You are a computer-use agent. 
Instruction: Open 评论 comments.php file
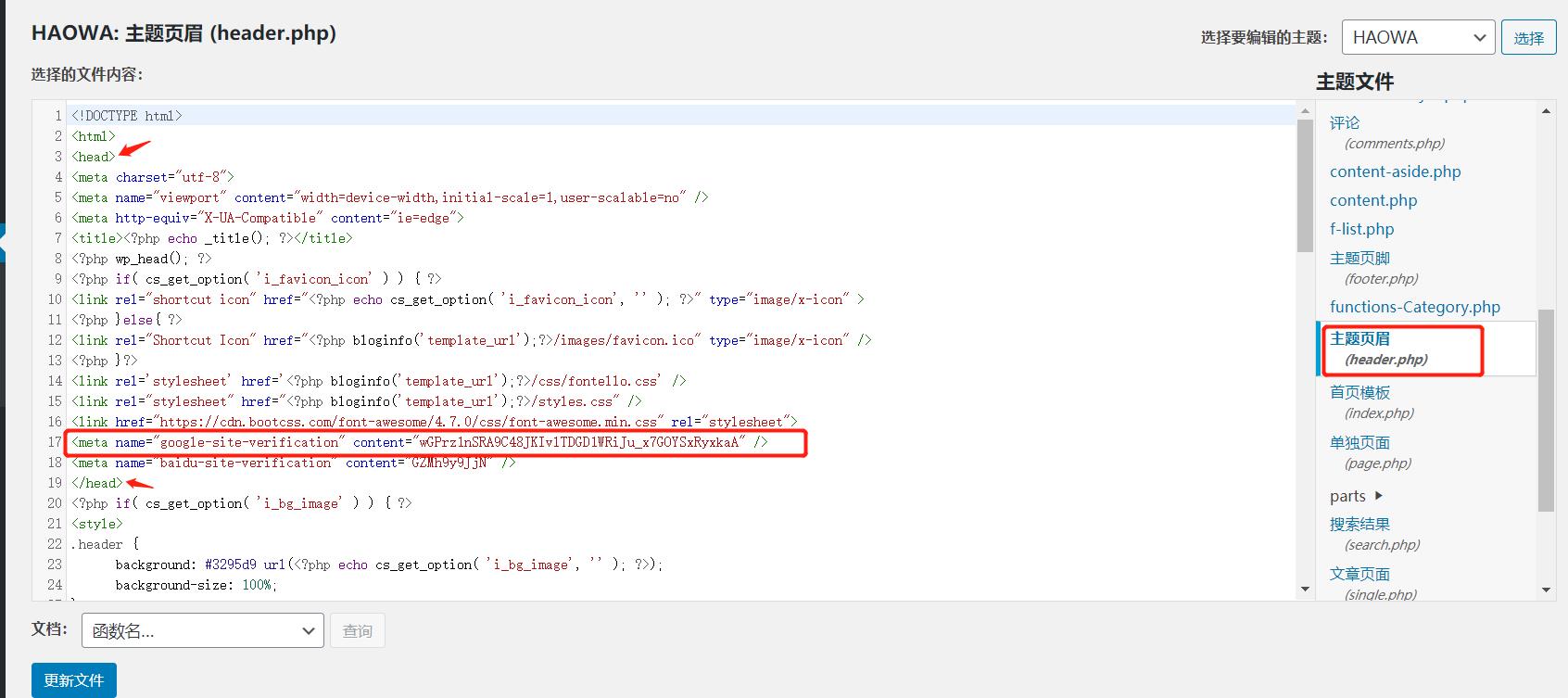tap(1345, 122)
